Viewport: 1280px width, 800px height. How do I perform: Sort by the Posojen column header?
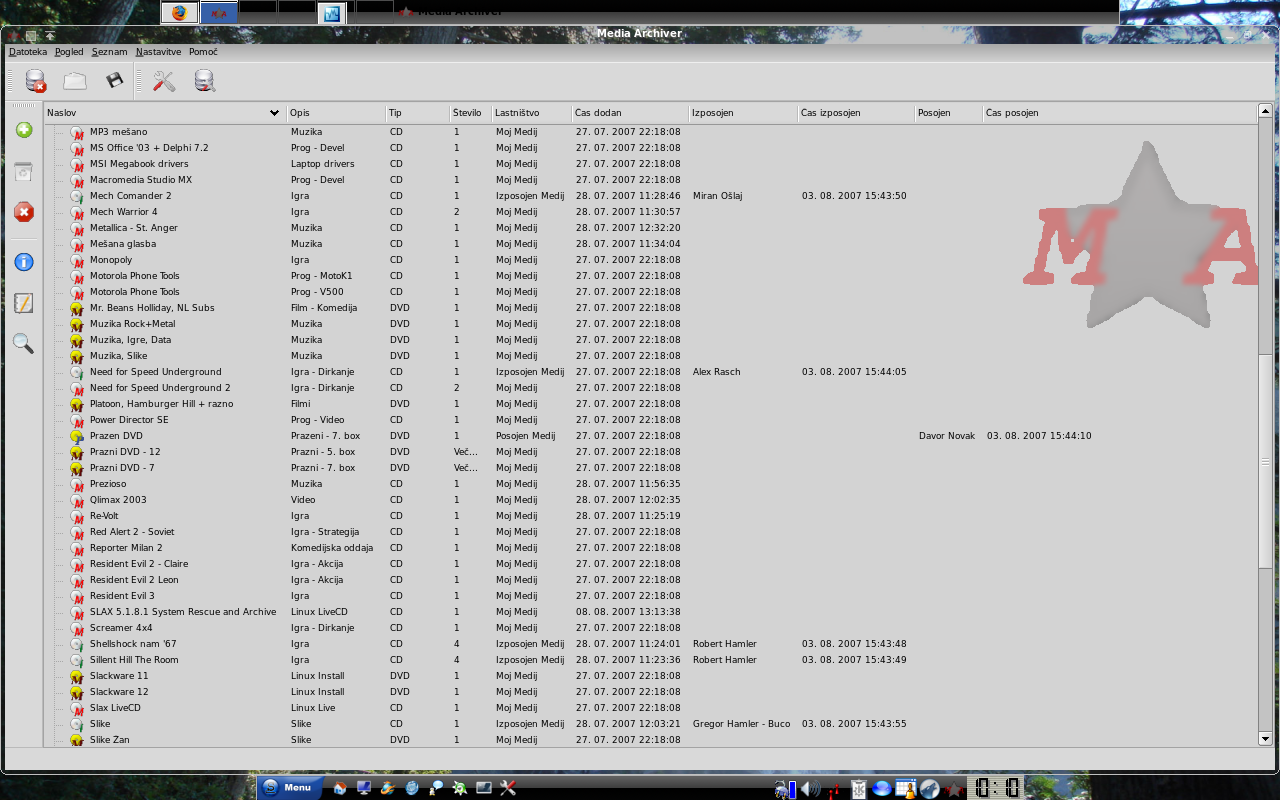tap(948, 113)
